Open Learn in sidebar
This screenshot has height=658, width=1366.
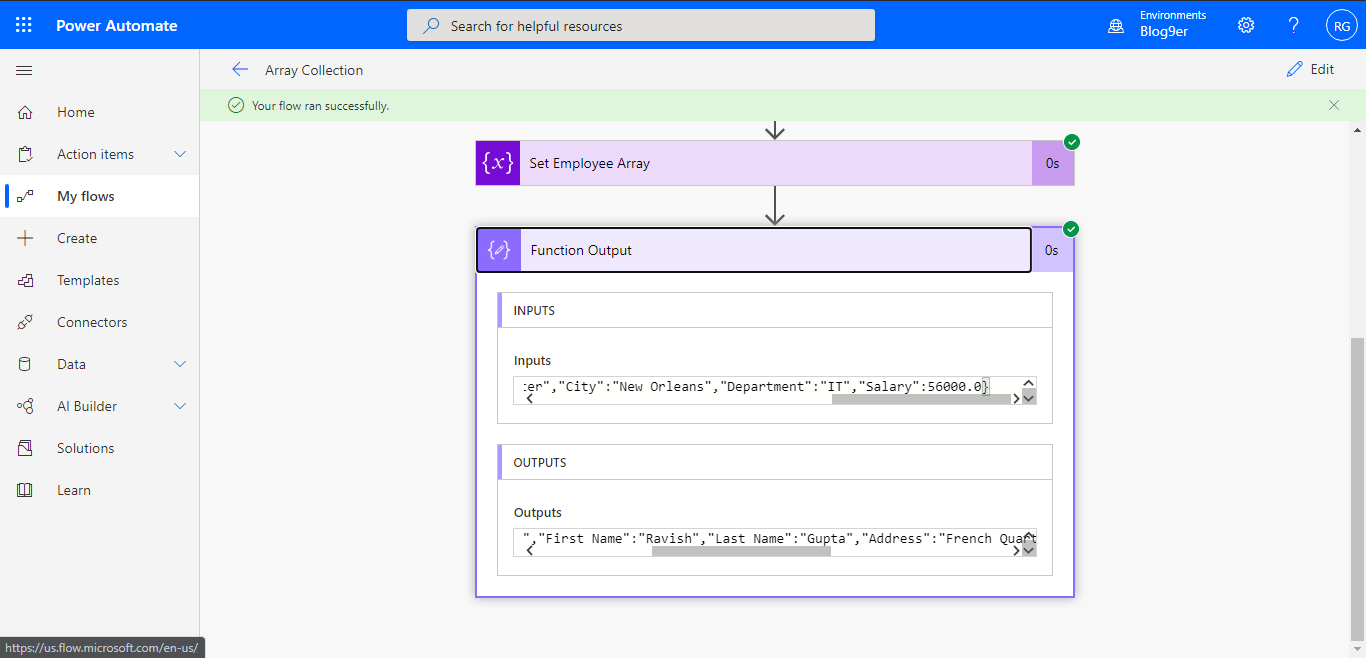(100, 490)
